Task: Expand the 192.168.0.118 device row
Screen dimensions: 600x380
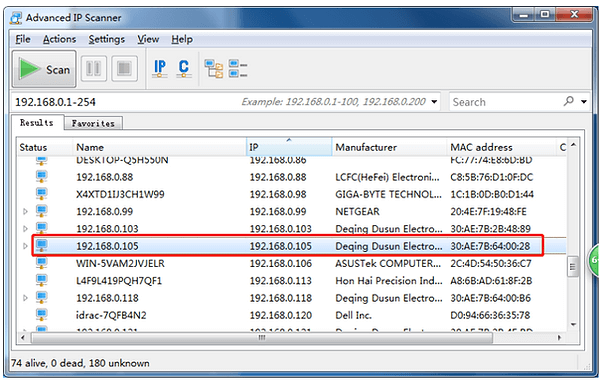Action: tap(25, 298)
